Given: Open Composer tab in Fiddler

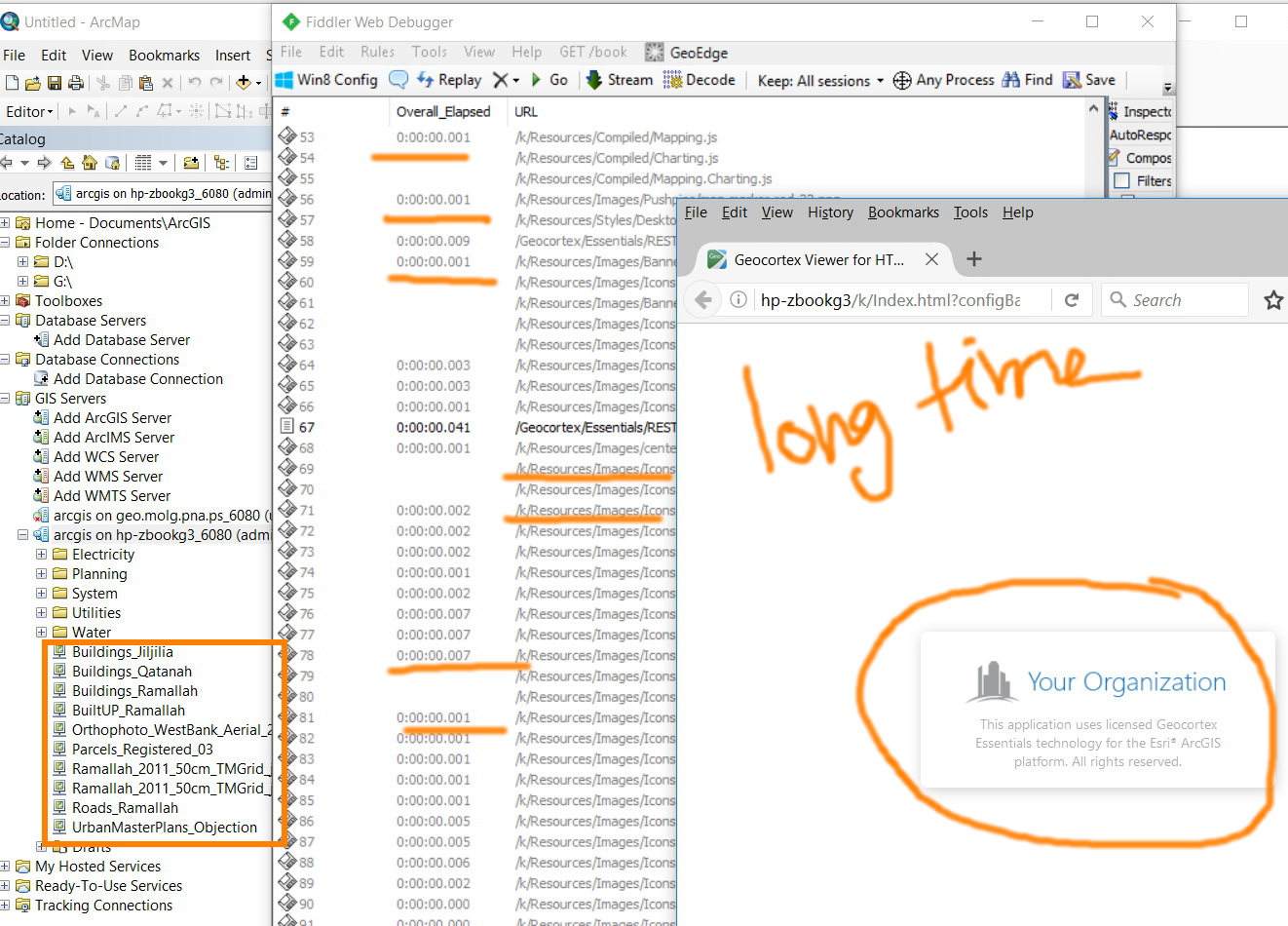Looking at the screenshot, I should [1140, 158].
